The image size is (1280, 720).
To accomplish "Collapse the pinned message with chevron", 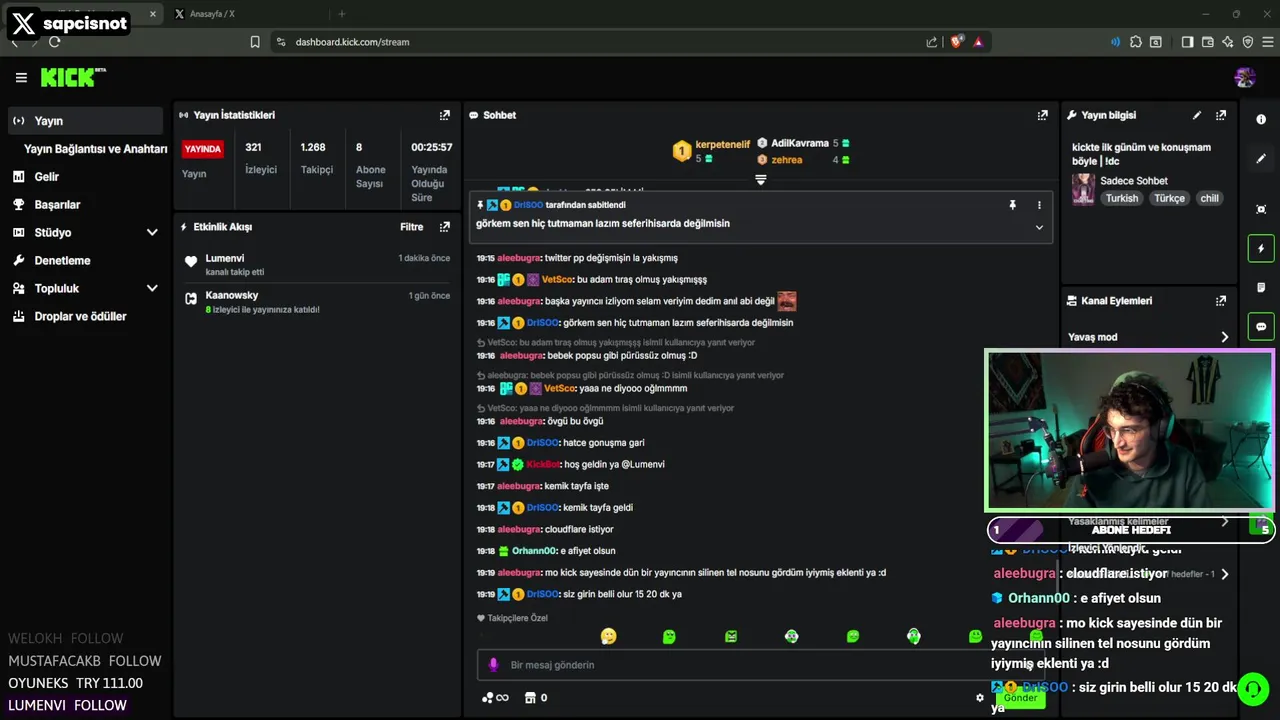I will (x=1039, y=227).
